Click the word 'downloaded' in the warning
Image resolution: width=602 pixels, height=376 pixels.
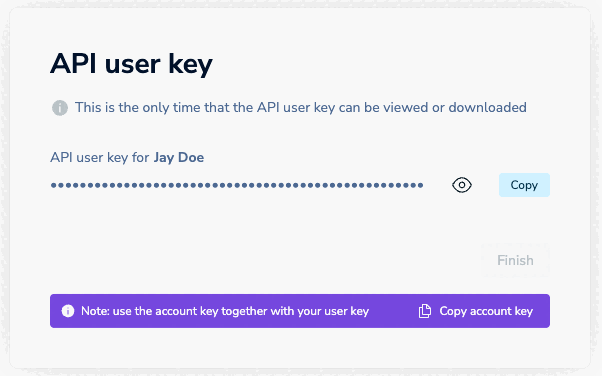tap(488, 108)
